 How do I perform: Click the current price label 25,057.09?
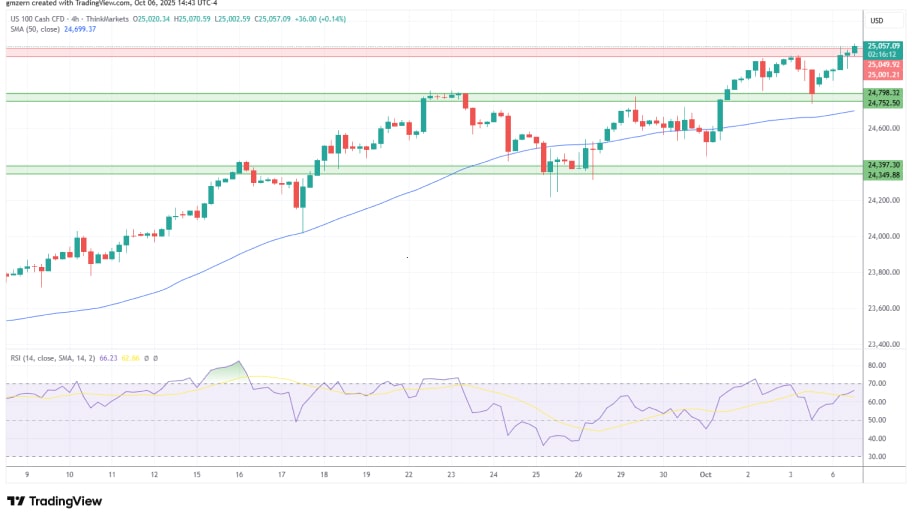coord(884,45)
